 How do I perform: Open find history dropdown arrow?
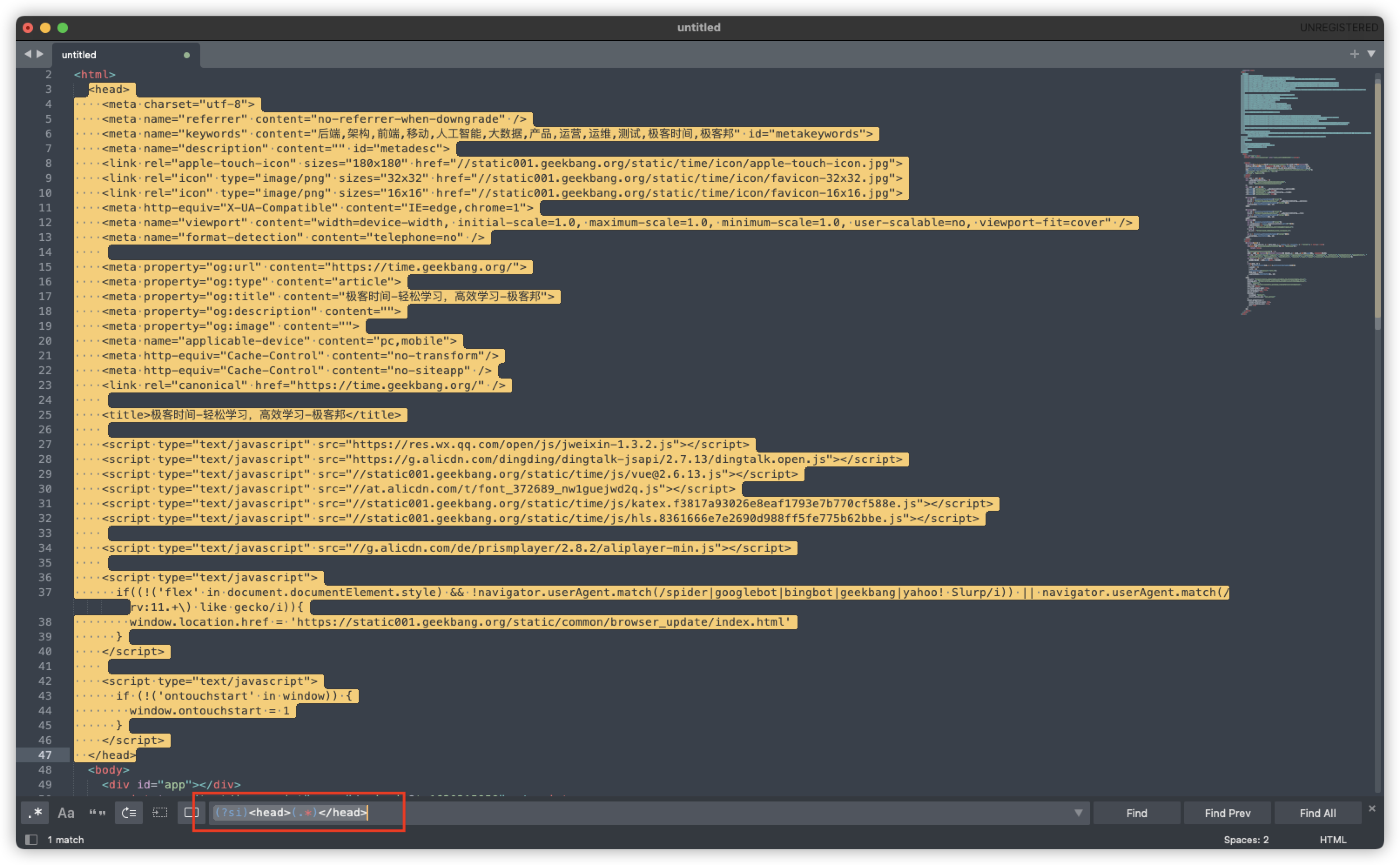tap(1078, 813)
